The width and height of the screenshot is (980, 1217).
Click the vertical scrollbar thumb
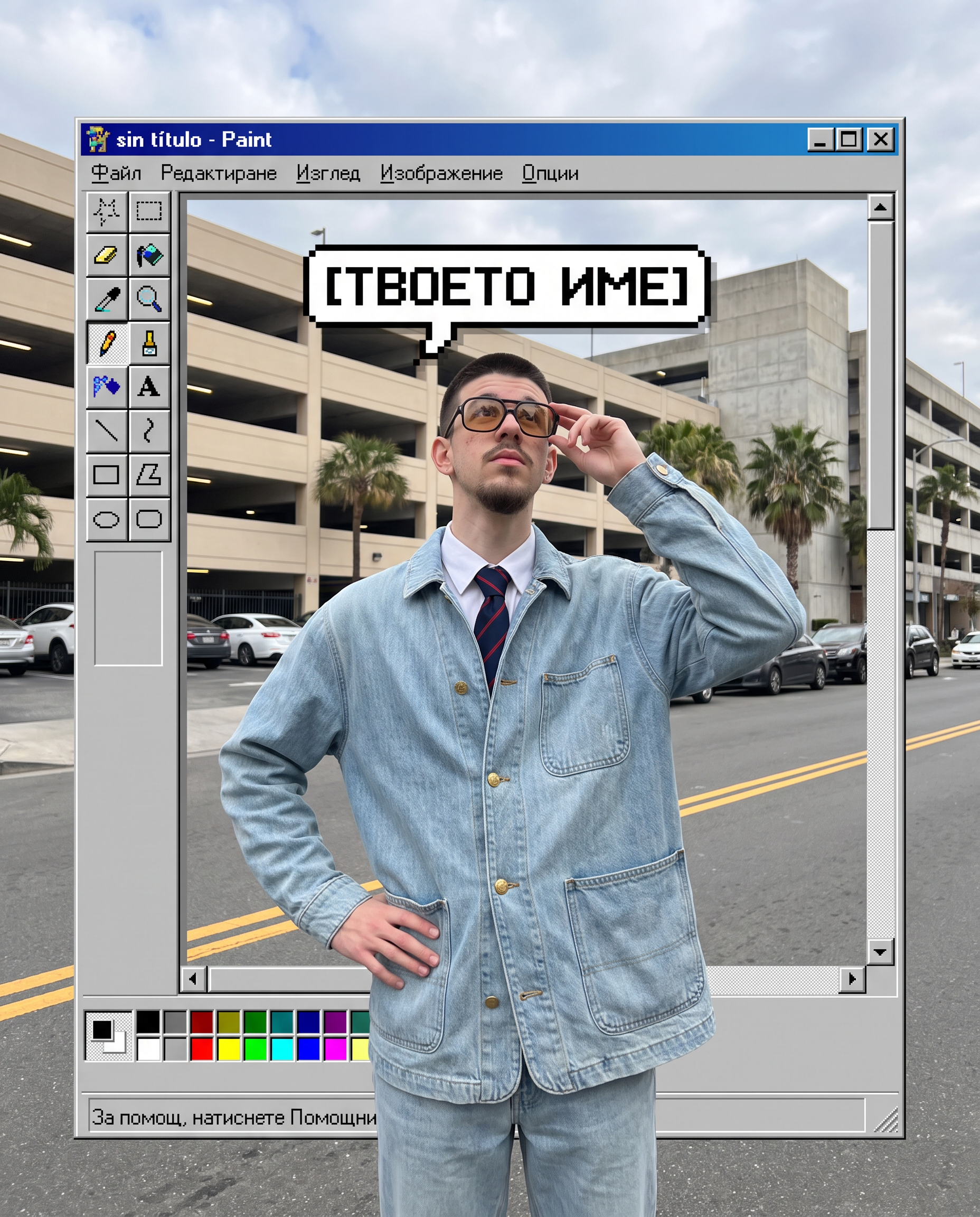point(880,376)
